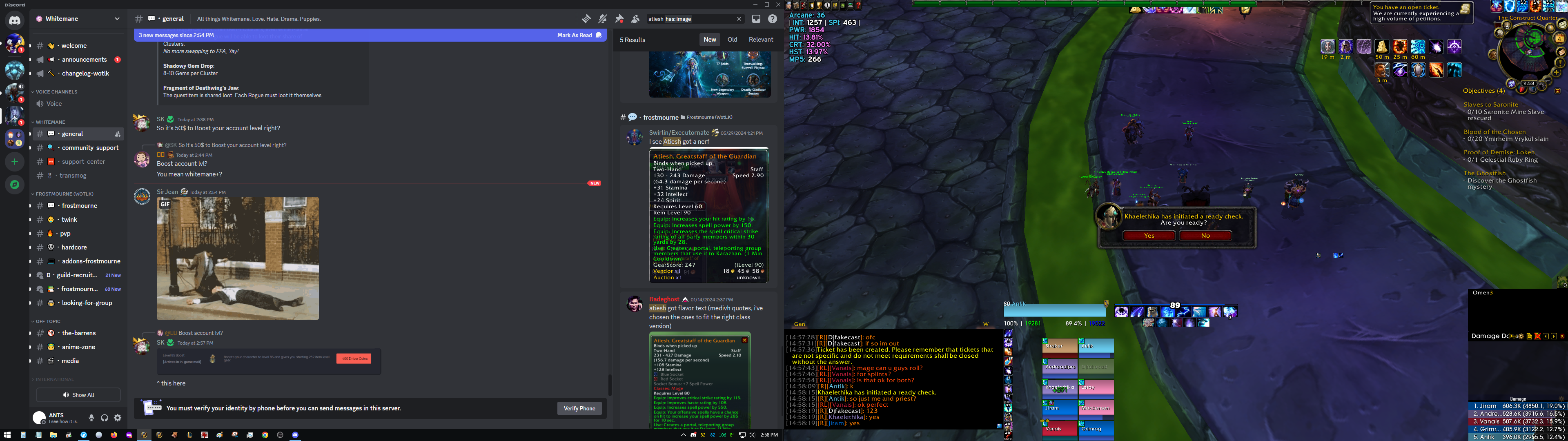Click Antik's blue health bar
Image resolution: width=1568 pixels, height=441 pixels.
coord(1054,311)
